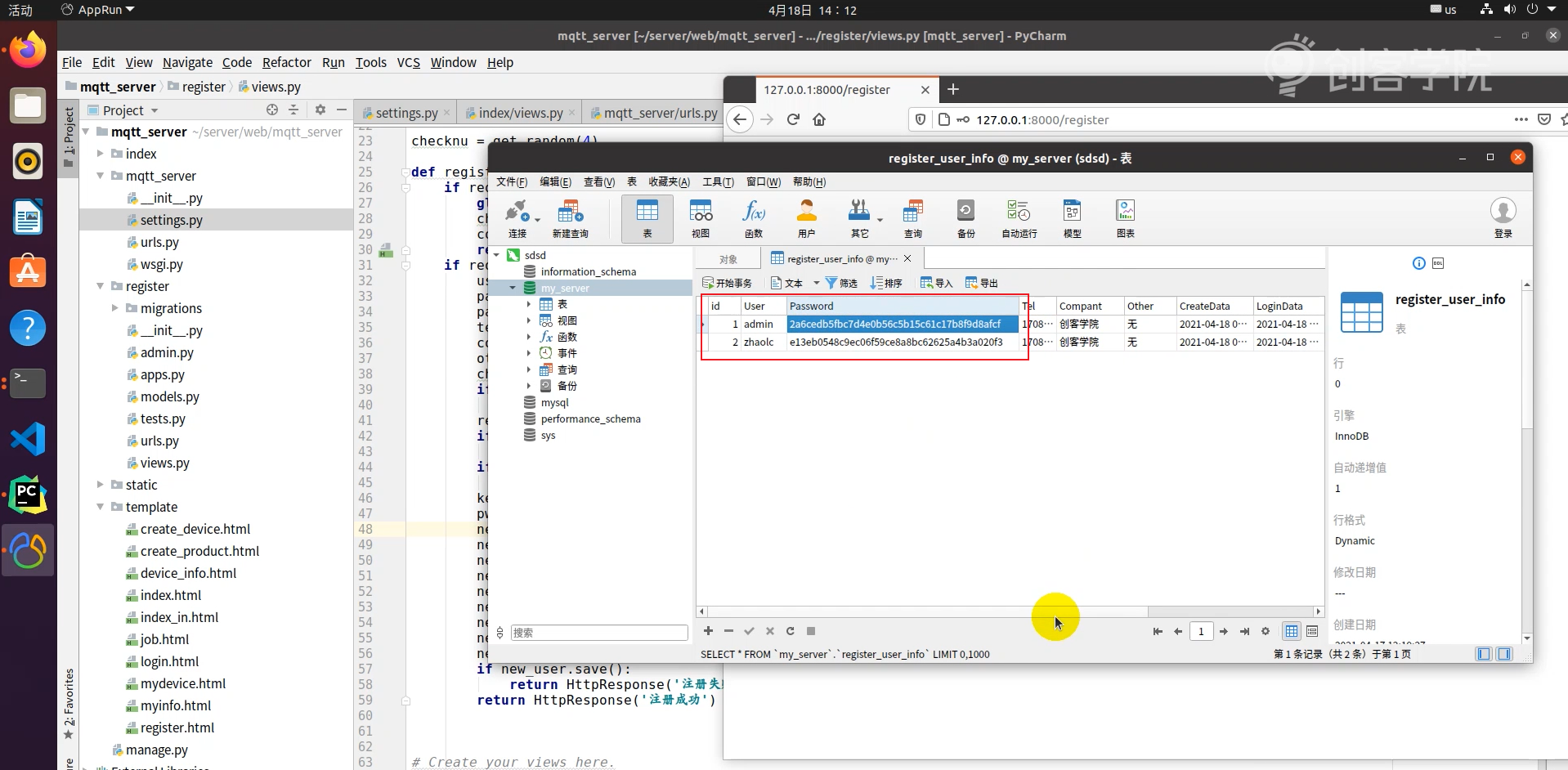
Task: Open a new Firefox tab
Action: pos(953,90)
